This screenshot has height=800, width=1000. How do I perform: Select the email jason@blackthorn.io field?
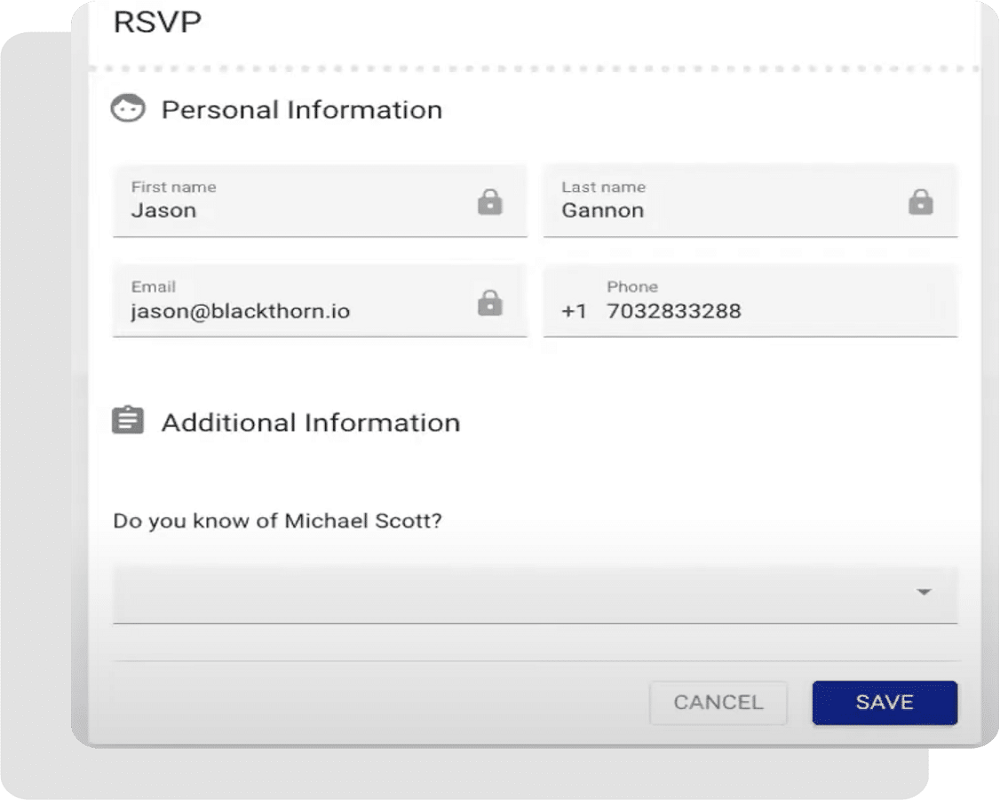(320, 300)
